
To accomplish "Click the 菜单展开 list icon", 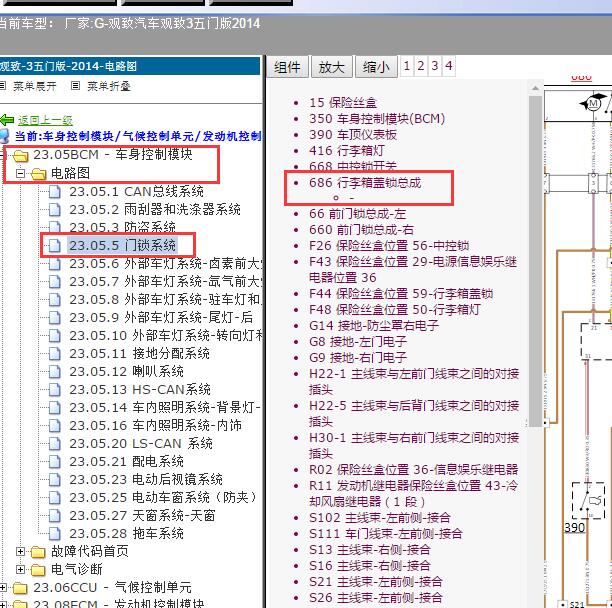I will pos(2,85).
